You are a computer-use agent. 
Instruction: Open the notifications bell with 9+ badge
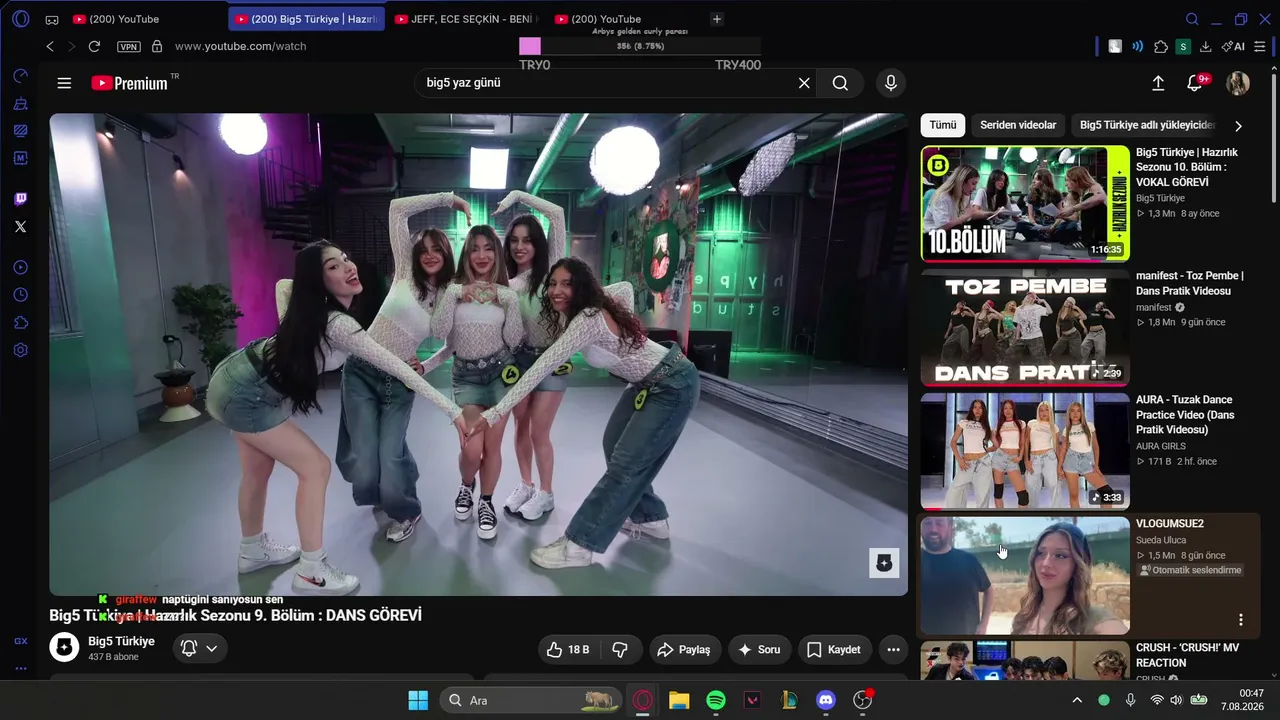pyautogui.click(x=1195, y=83)
